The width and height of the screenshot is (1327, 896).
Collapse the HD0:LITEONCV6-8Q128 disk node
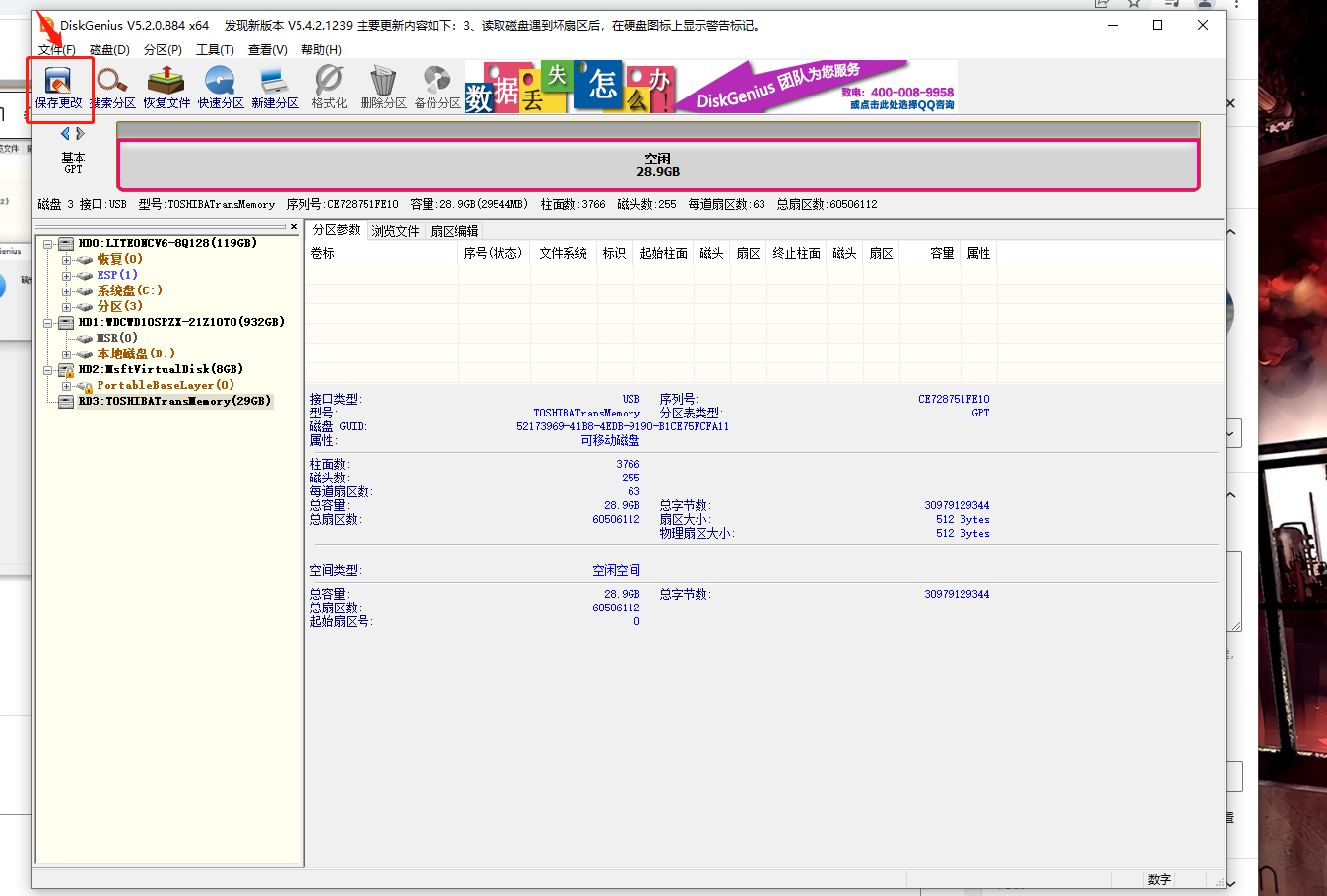47,244
